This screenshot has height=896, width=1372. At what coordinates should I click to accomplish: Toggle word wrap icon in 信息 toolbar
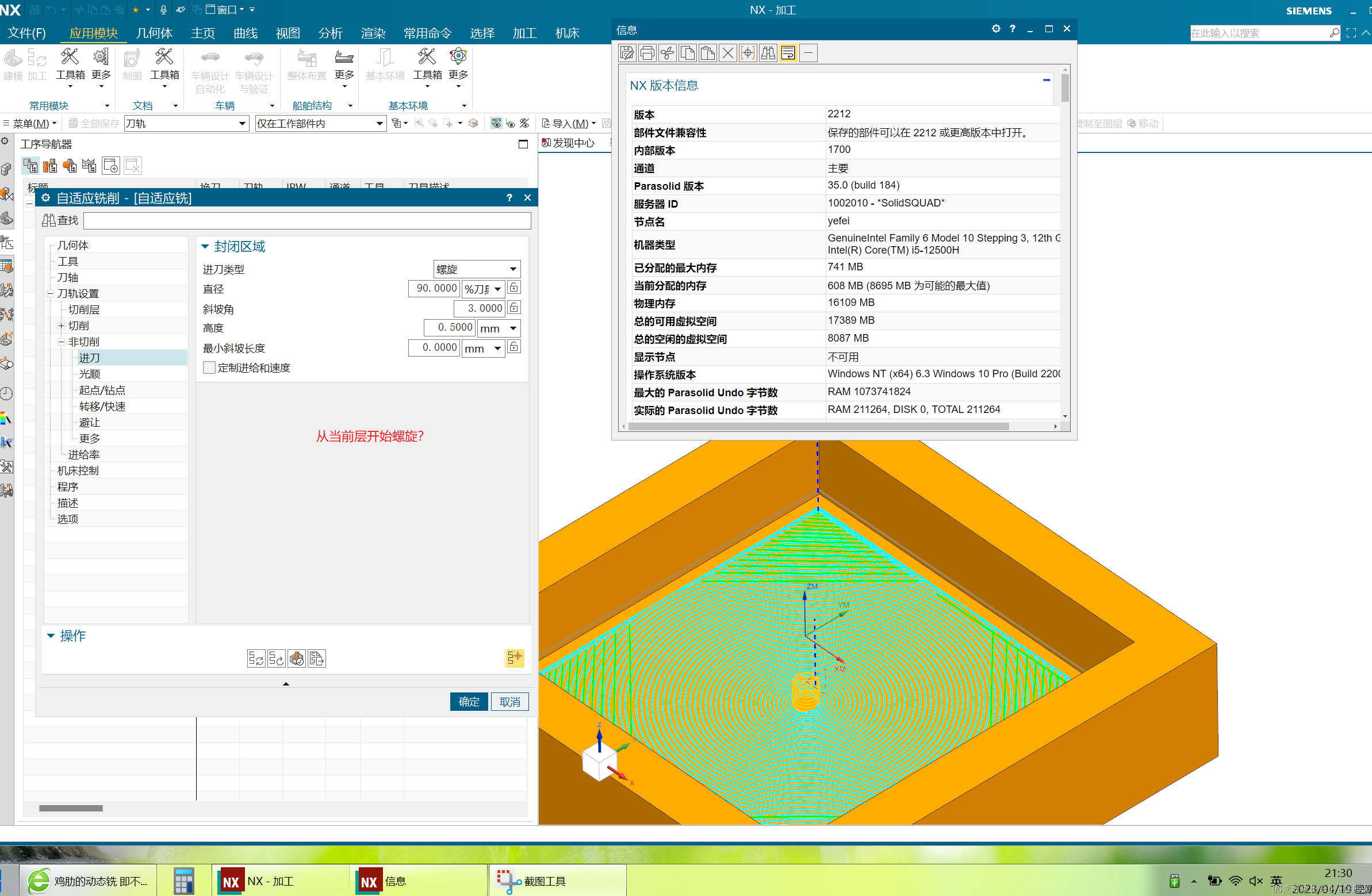788,53
